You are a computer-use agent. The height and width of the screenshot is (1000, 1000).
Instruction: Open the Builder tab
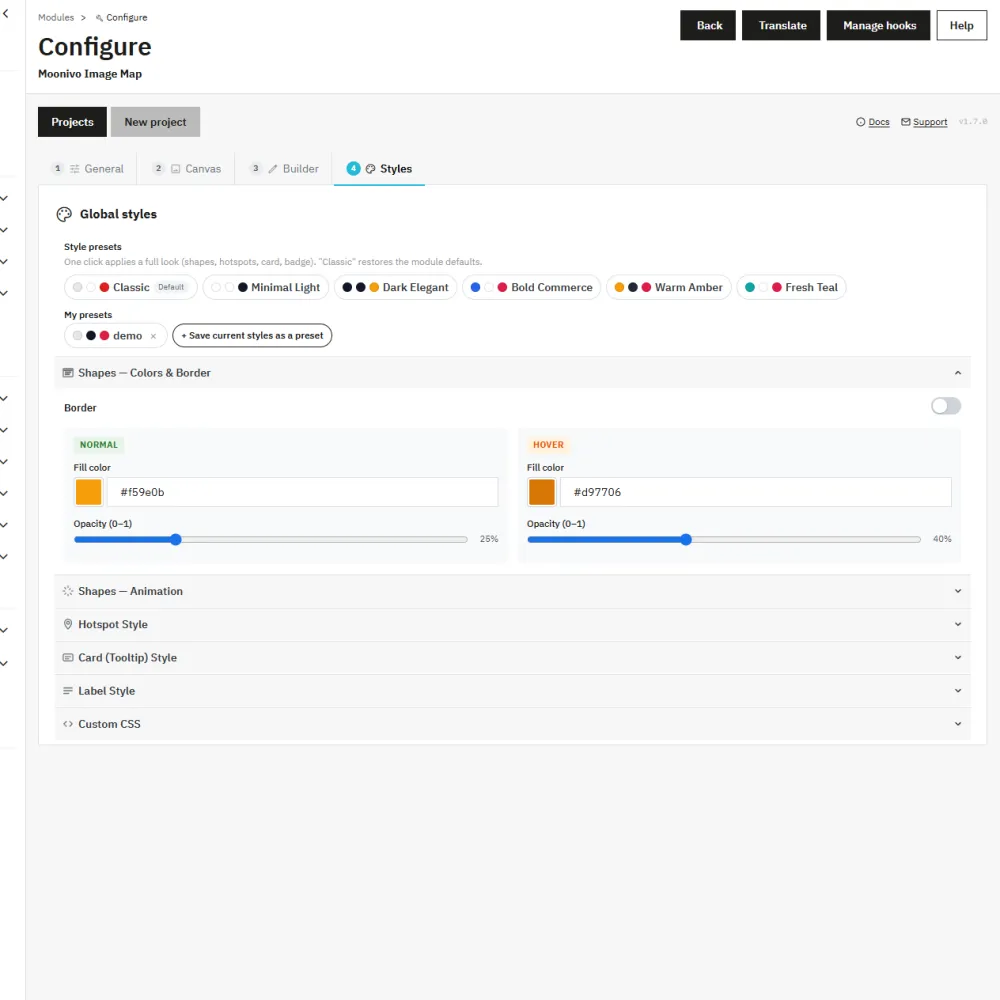click(x=284, y=169)
